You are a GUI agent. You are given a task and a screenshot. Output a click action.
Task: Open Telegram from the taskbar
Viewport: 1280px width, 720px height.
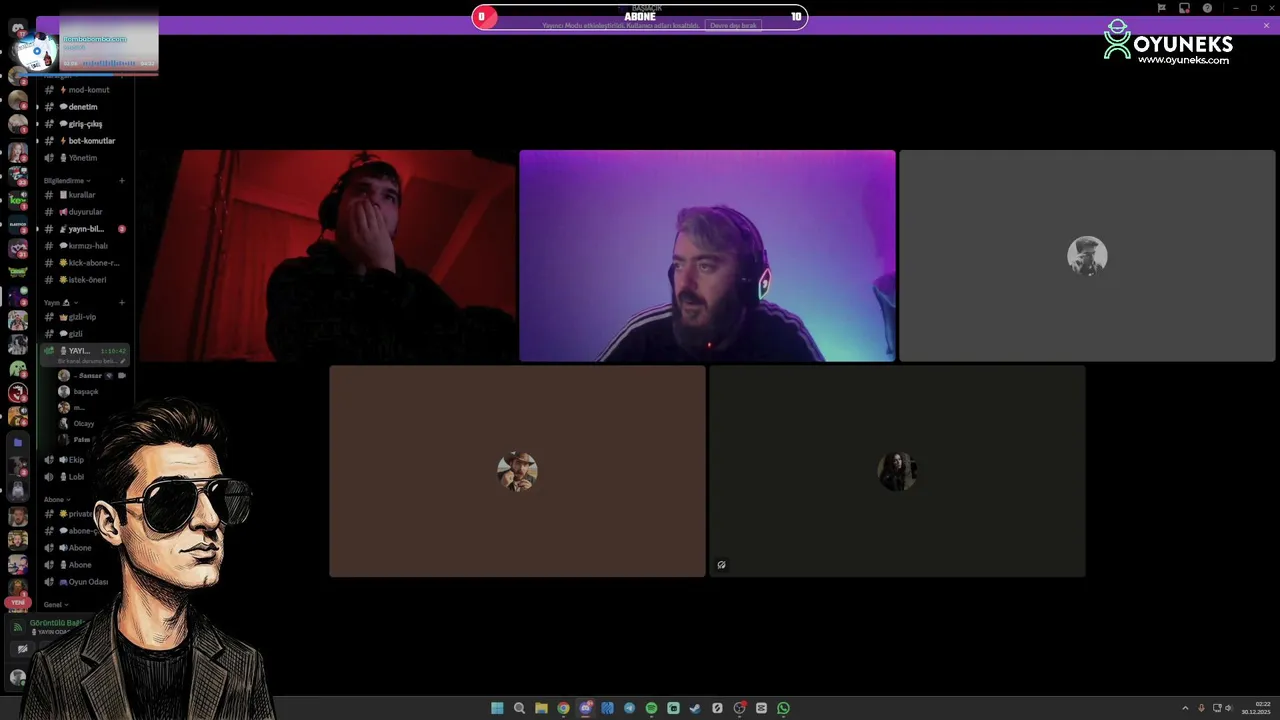coord(629,708)
